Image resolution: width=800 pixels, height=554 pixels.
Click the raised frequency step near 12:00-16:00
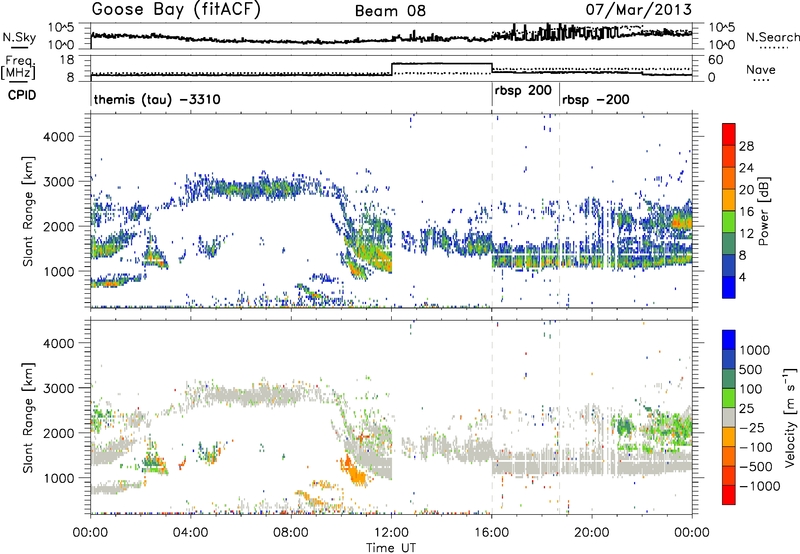[442, 64]
